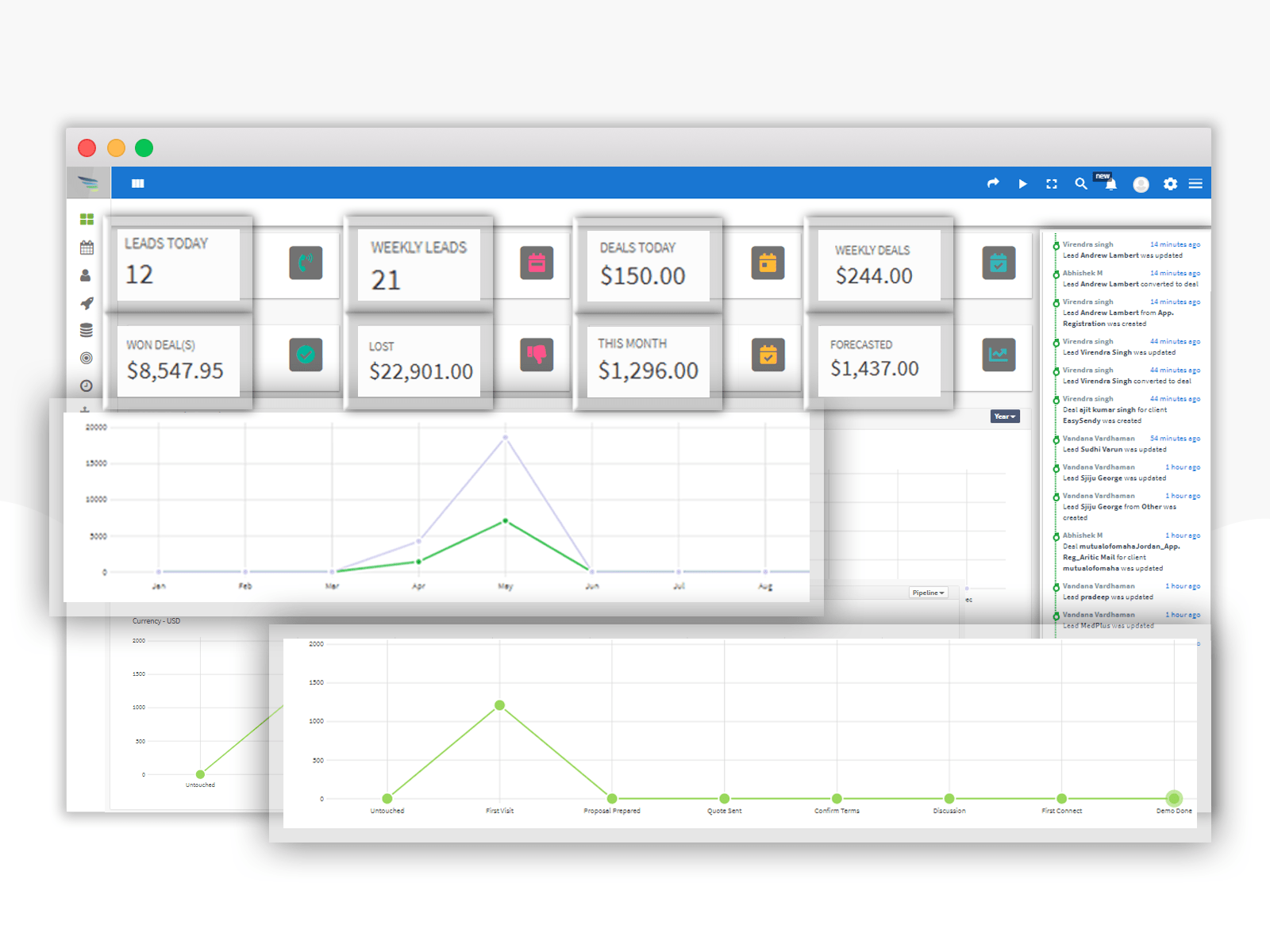Click the share arrow icon in toolbar
This screenshot has width=1270, height=952.
coord(993,183)
